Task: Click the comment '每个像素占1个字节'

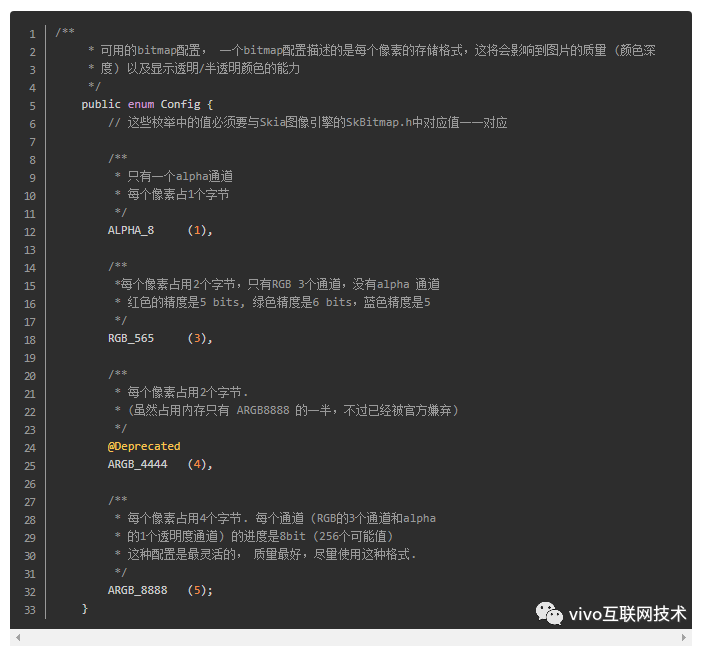Action: [172, 195]
